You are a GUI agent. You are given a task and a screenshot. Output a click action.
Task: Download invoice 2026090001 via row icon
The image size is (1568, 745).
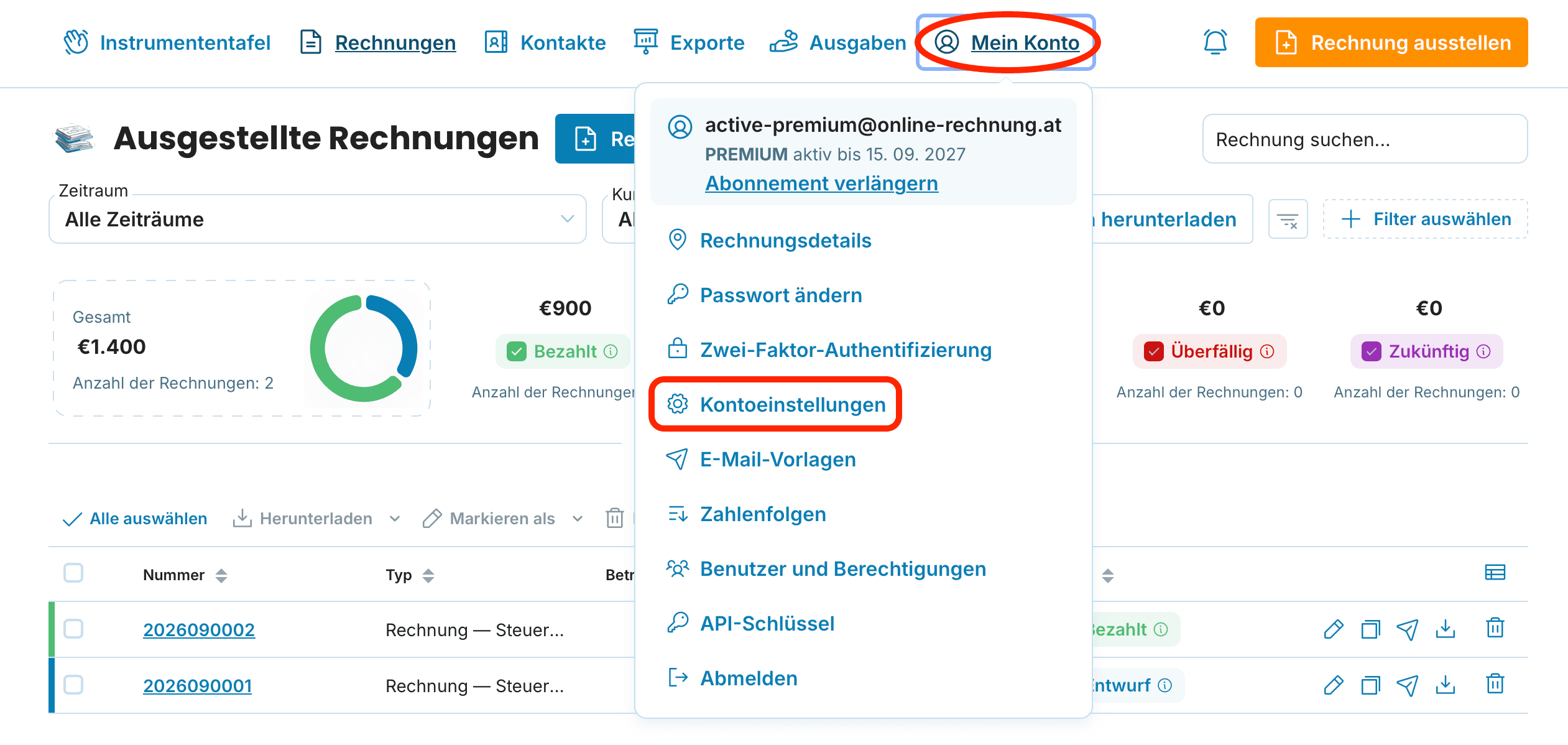(x=1446, y=685)
